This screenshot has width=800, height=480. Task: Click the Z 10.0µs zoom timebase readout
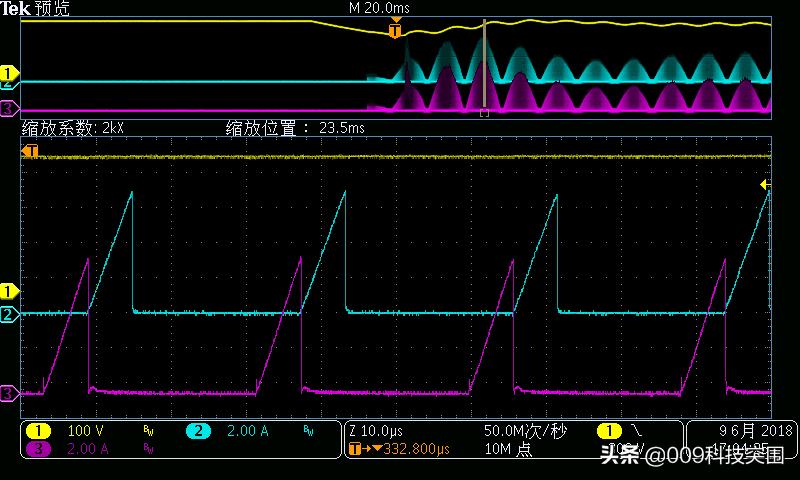(376, 431)
